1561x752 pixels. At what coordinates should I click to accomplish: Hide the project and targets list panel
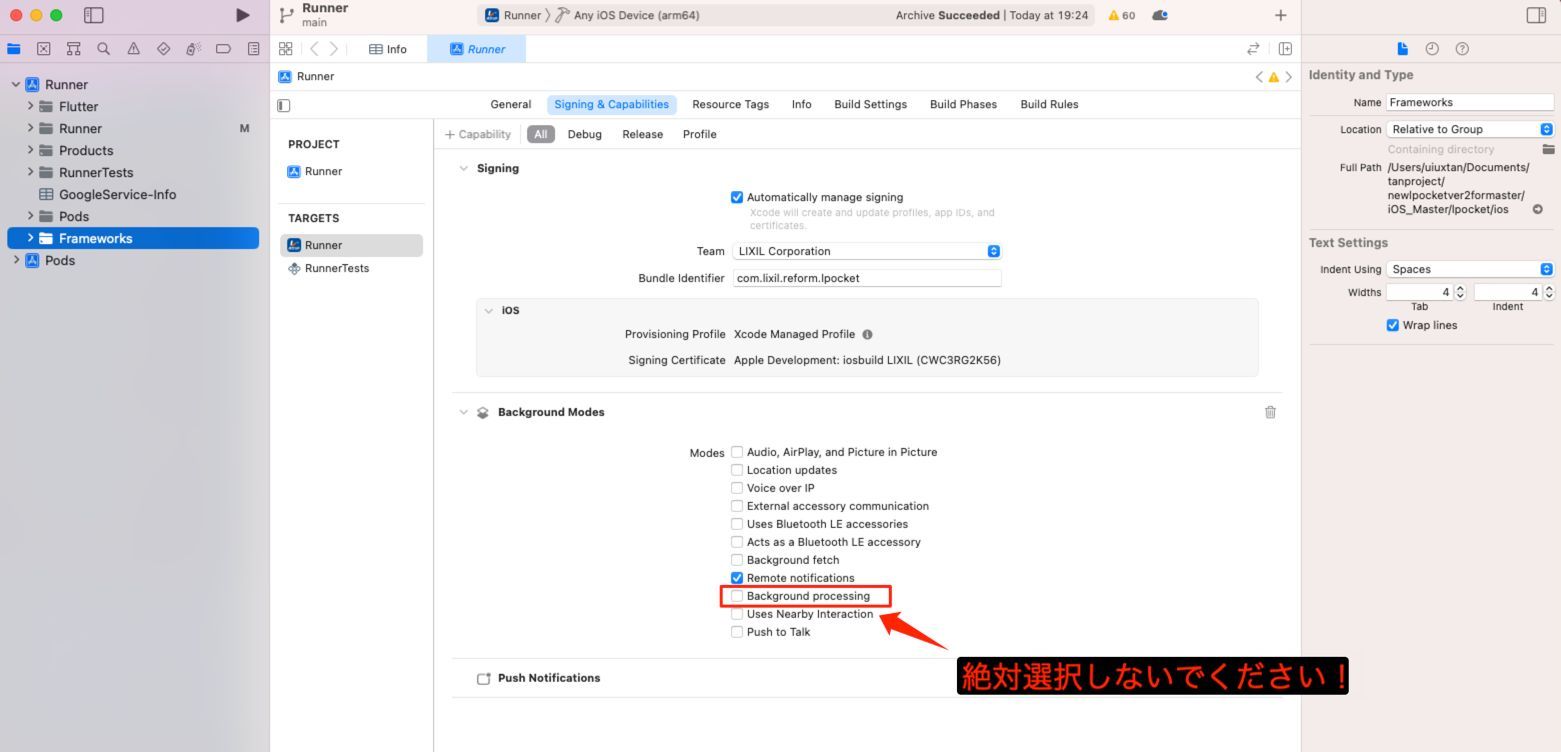(284, 105)
